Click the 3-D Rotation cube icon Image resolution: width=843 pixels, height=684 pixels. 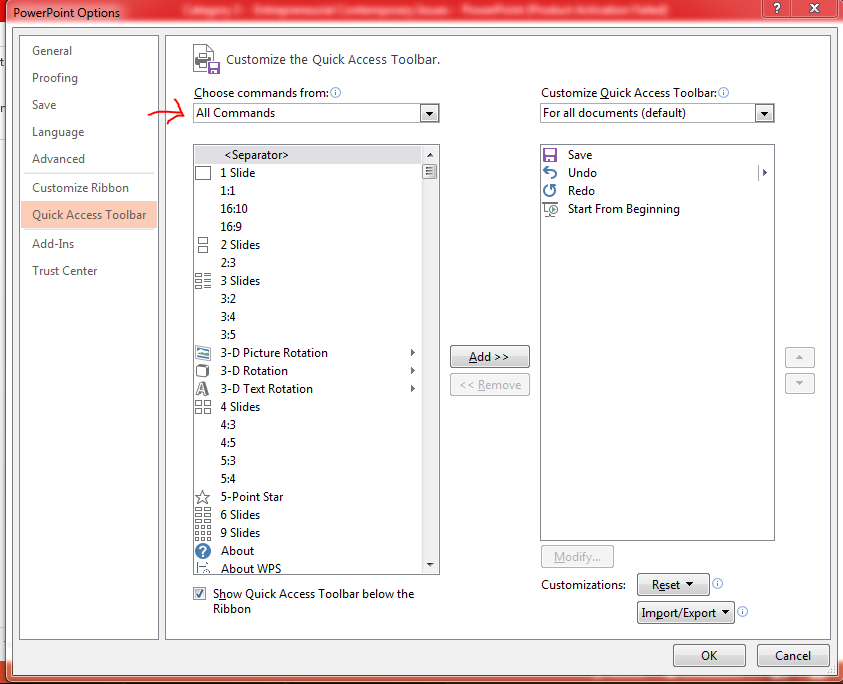click(x=203, y=371)
